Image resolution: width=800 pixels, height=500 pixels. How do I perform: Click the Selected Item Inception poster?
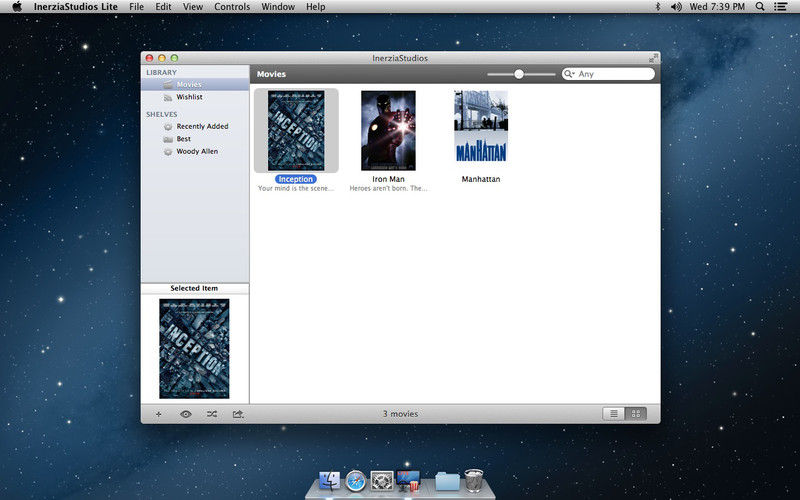194,348
